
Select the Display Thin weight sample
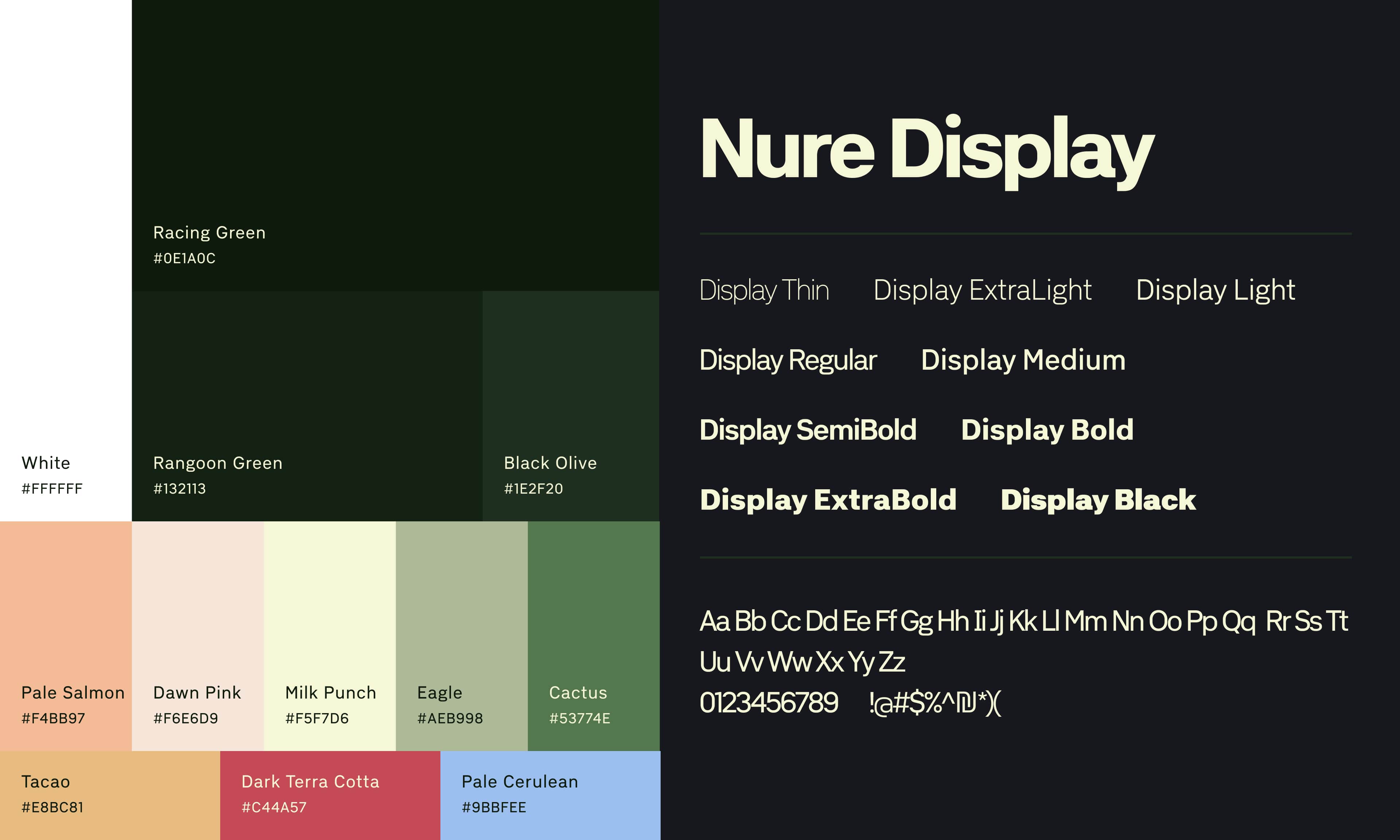pos(765,291)
